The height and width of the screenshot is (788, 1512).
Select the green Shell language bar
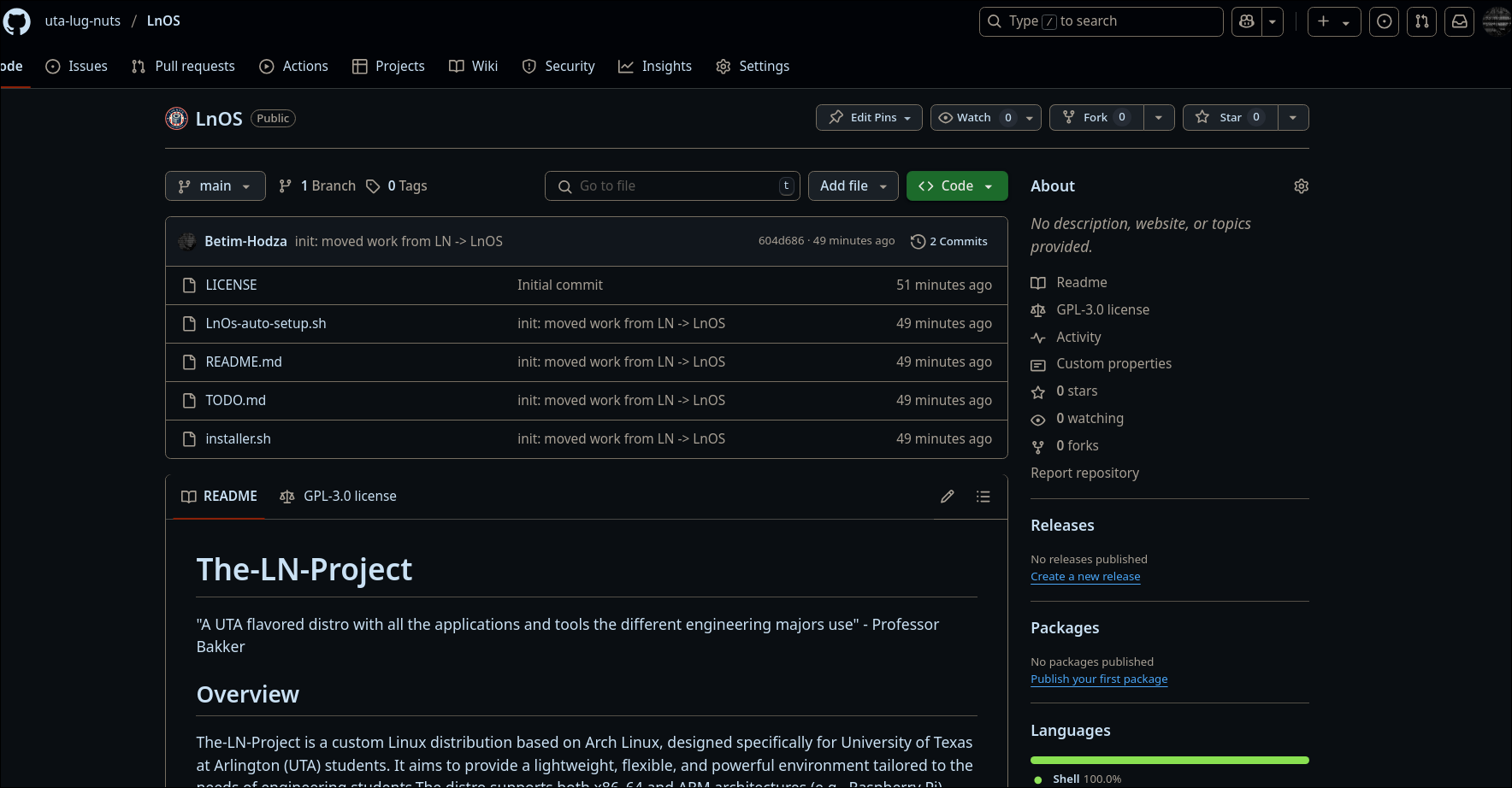point(1169,760)
